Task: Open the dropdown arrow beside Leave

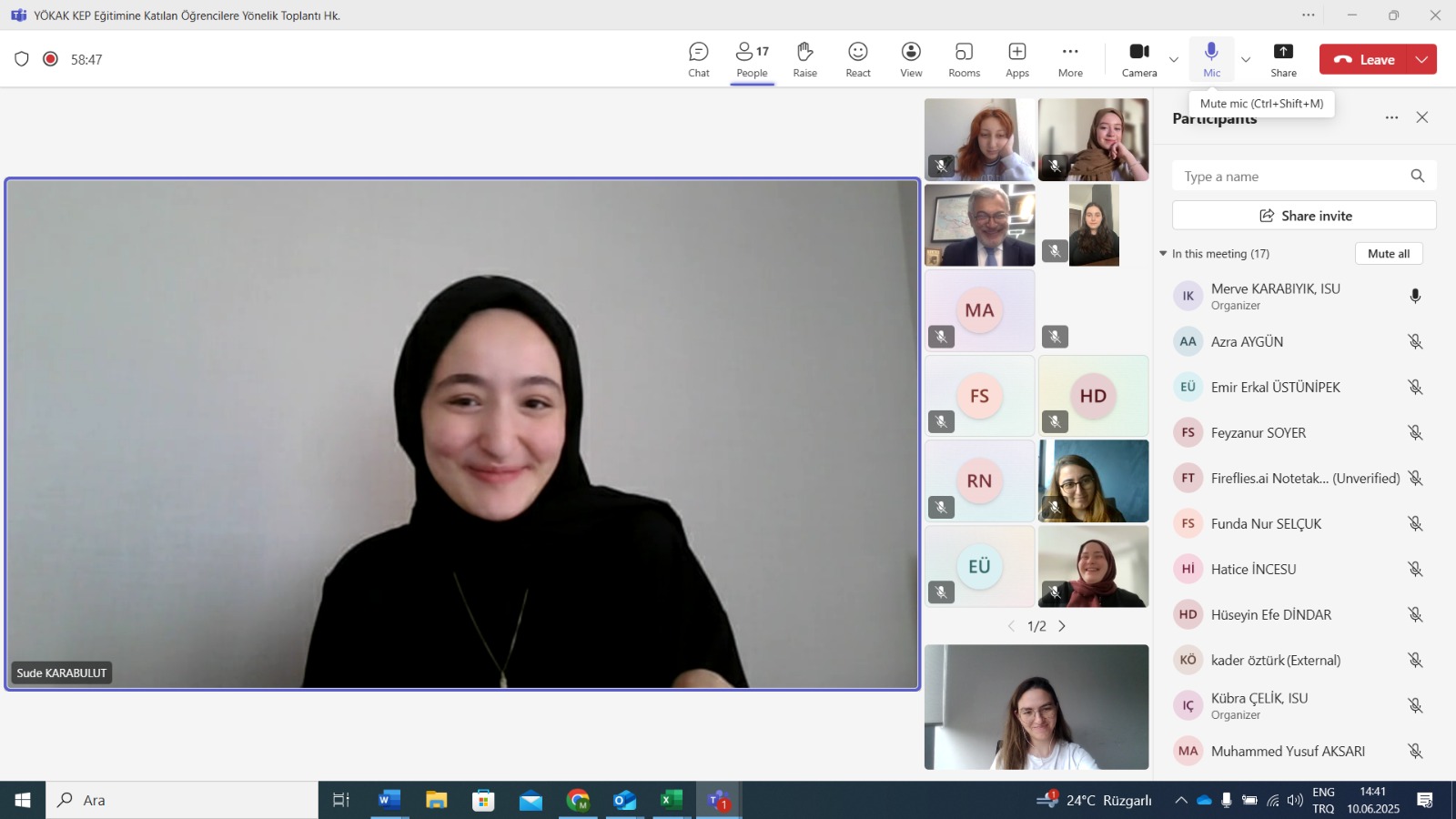Action: (1421, 60)
